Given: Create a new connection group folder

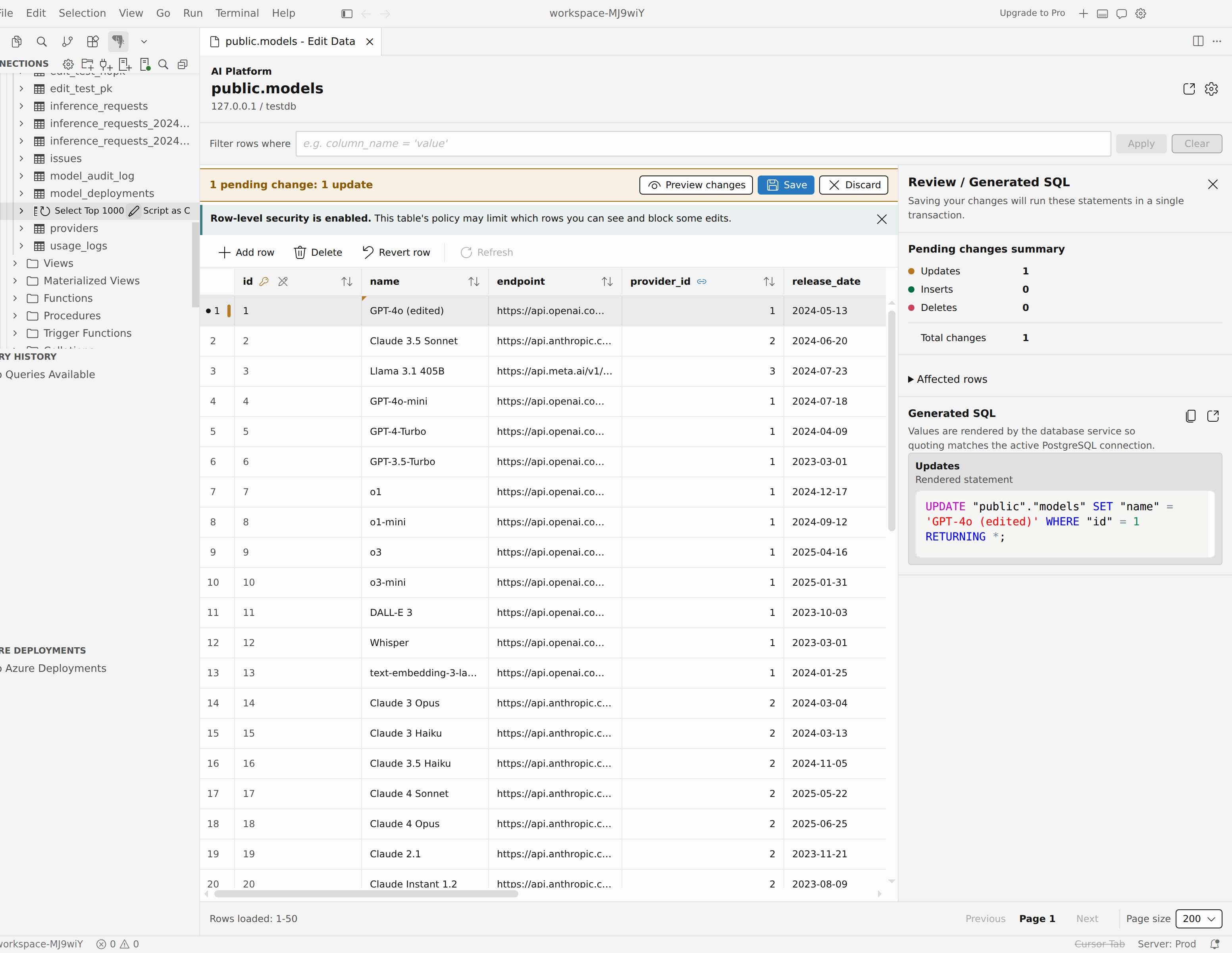Looking at the screenshot, I should (87, 64).
